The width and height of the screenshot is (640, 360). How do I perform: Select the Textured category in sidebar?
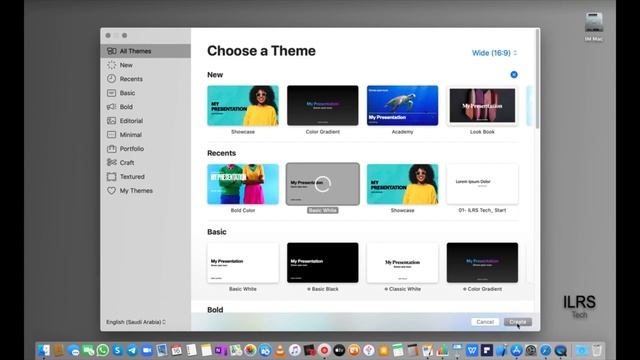tap(145, 176)
